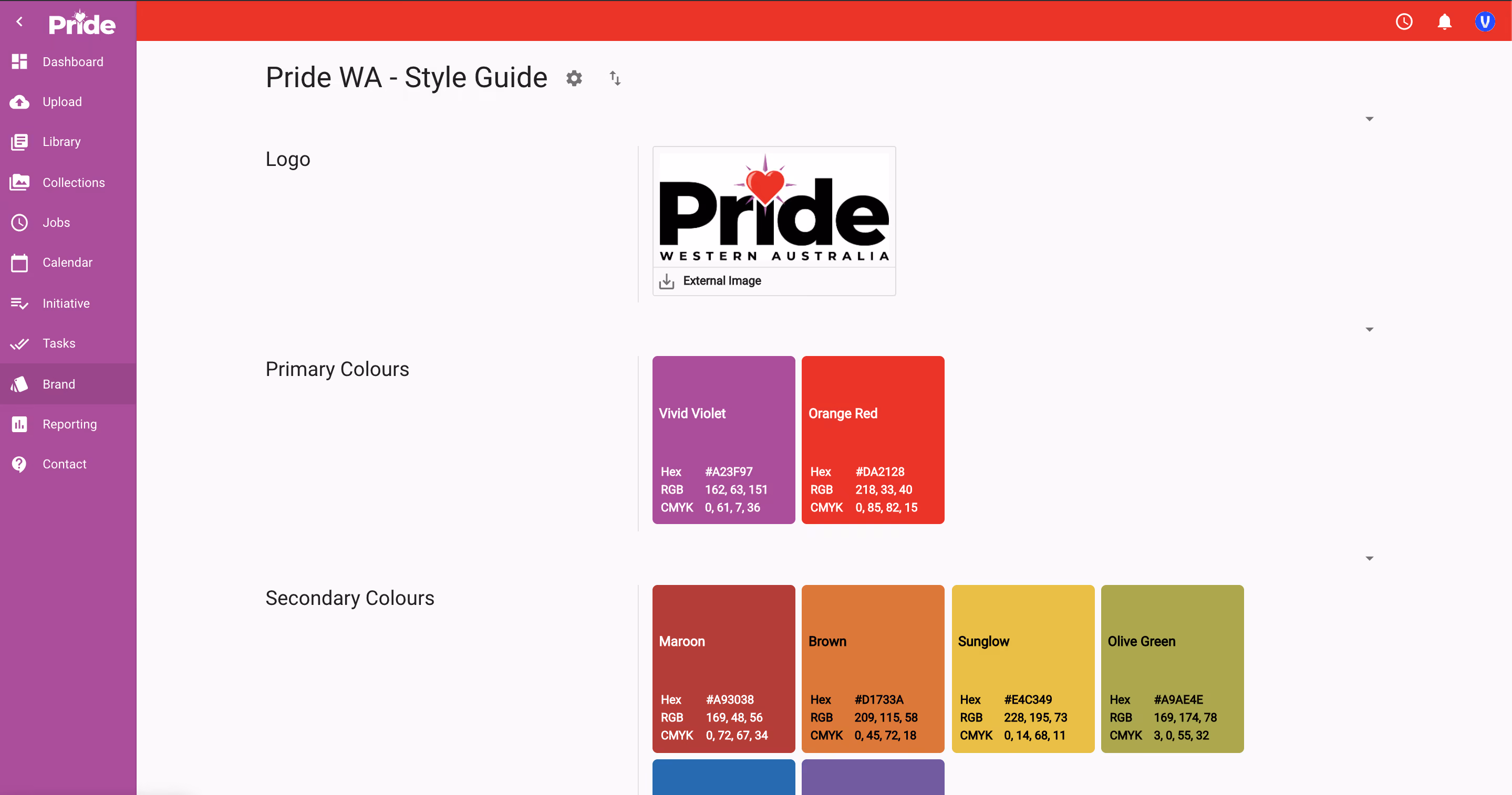Open Collections from the sidebar
Screen dimensions: 1512x795
pos(68,182)
